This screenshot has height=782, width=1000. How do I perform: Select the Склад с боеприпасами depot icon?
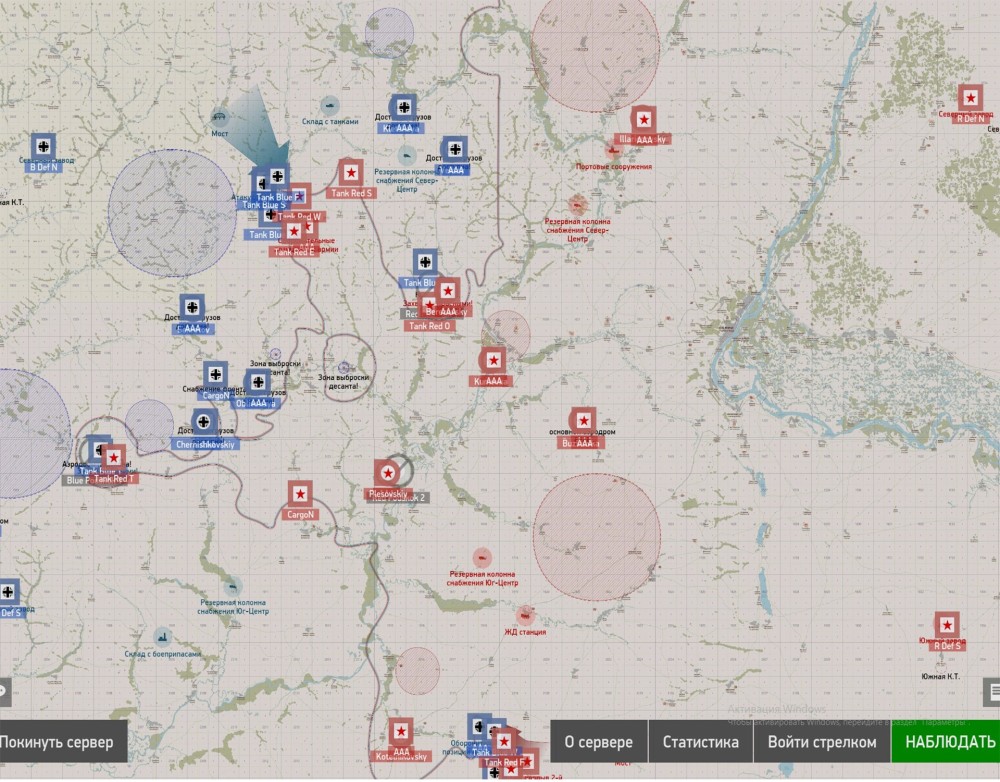tap(162, 636)
